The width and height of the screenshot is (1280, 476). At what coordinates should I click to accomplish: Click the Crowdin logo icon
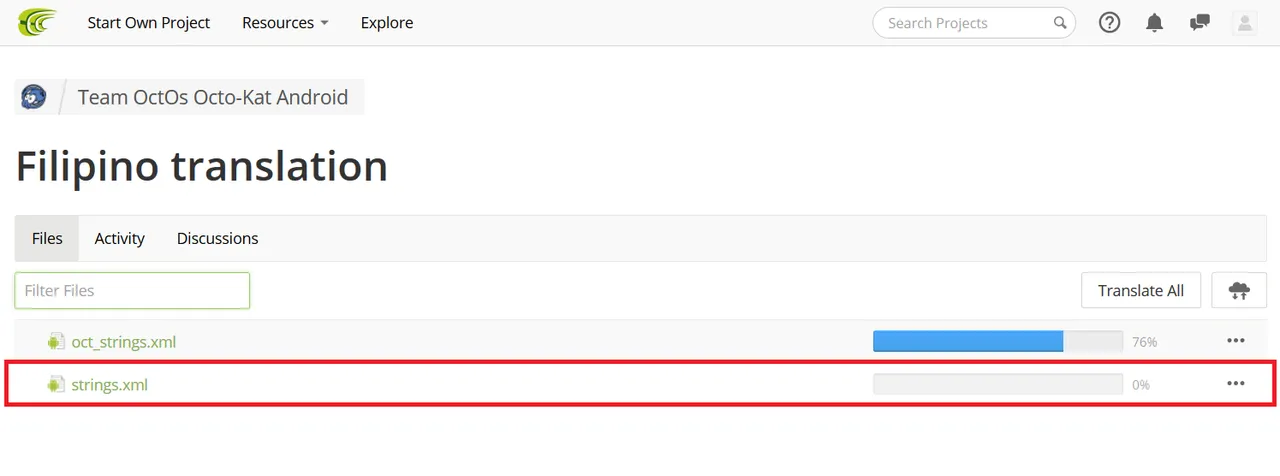(x=38, y=22)
